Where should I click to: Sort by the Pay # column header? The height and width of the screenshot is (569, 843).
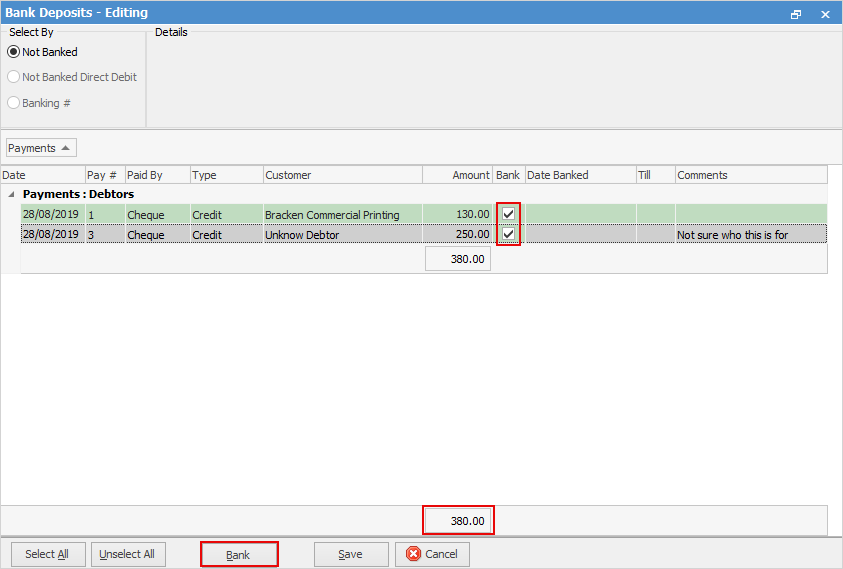(105, 175)
